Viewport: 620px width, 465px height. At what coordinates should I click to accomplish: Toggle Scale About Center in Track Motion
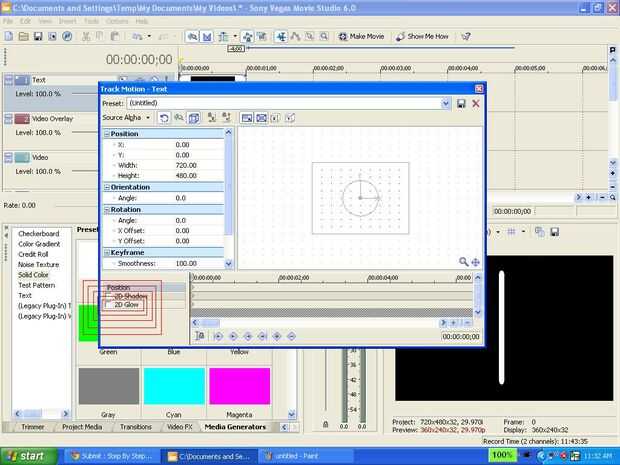tap(261, 118)
